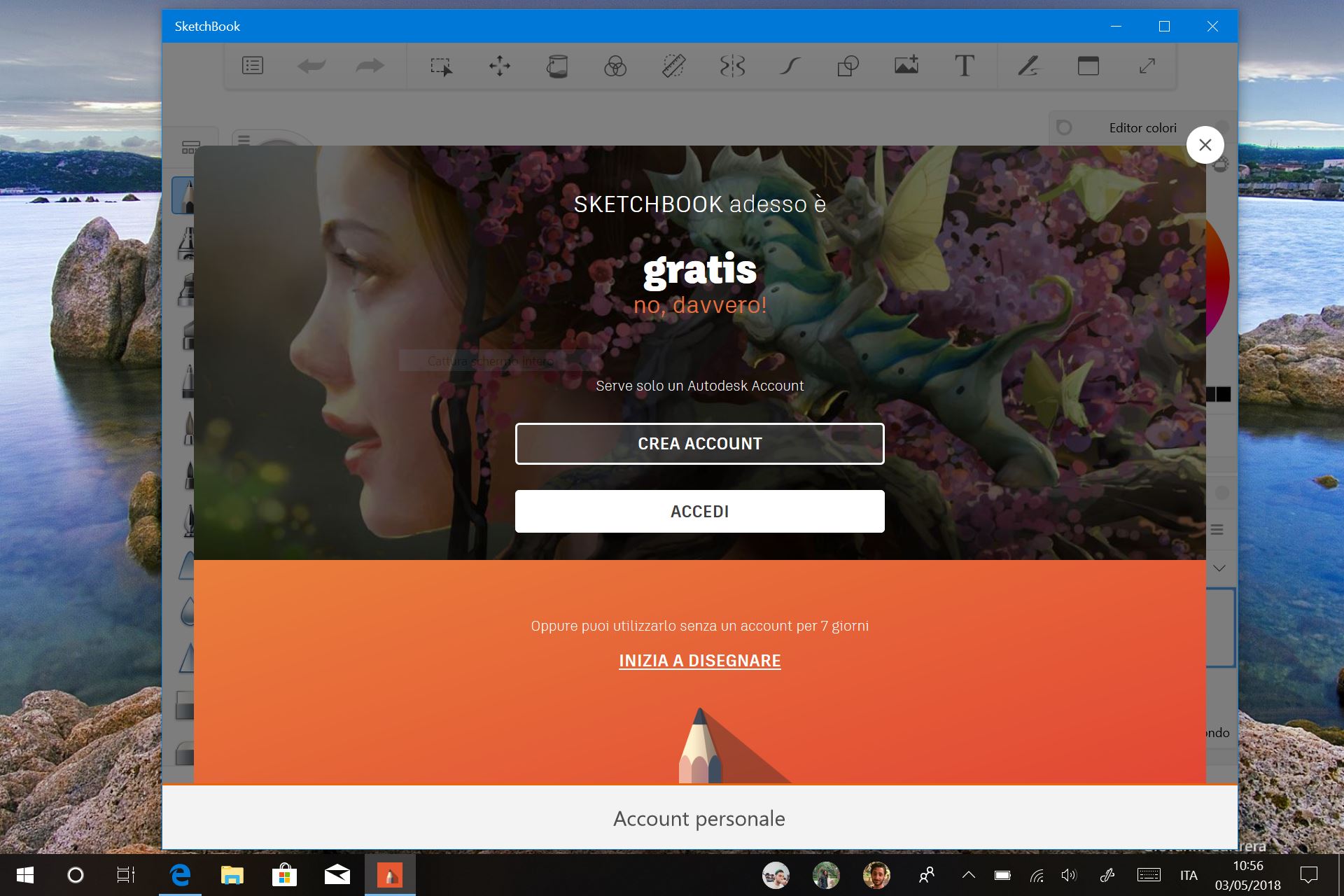1344x896 pixels.
Task: Open the touch keyboard tray icon
Action: coord(1149,875)
